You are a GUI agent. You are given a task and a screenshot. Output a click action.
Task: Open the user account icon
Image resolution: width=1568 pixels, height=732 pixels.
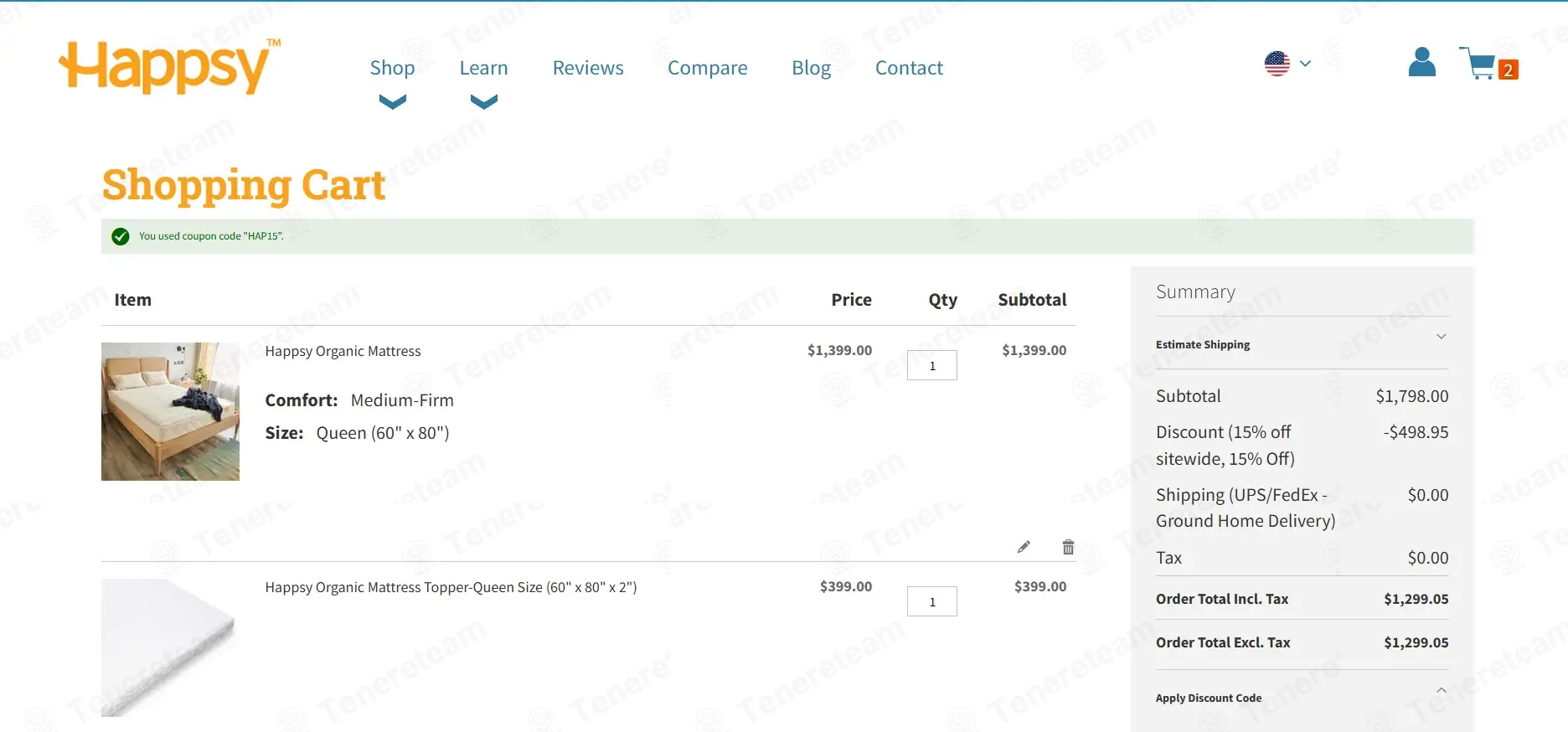(1421, 62)
